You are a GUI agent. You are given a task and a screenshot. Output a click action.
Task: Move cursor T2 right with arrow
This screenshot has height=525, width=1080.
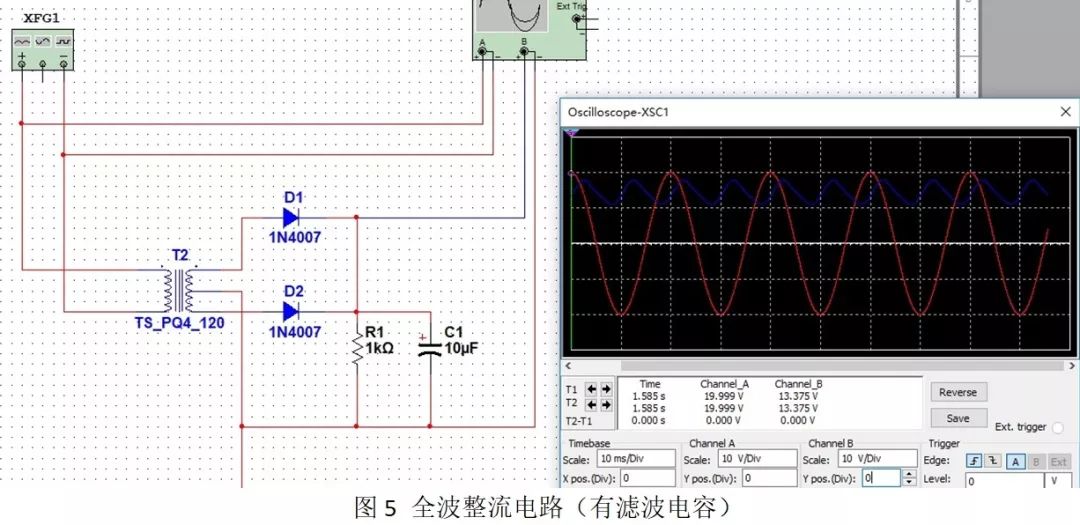point(606,405)
